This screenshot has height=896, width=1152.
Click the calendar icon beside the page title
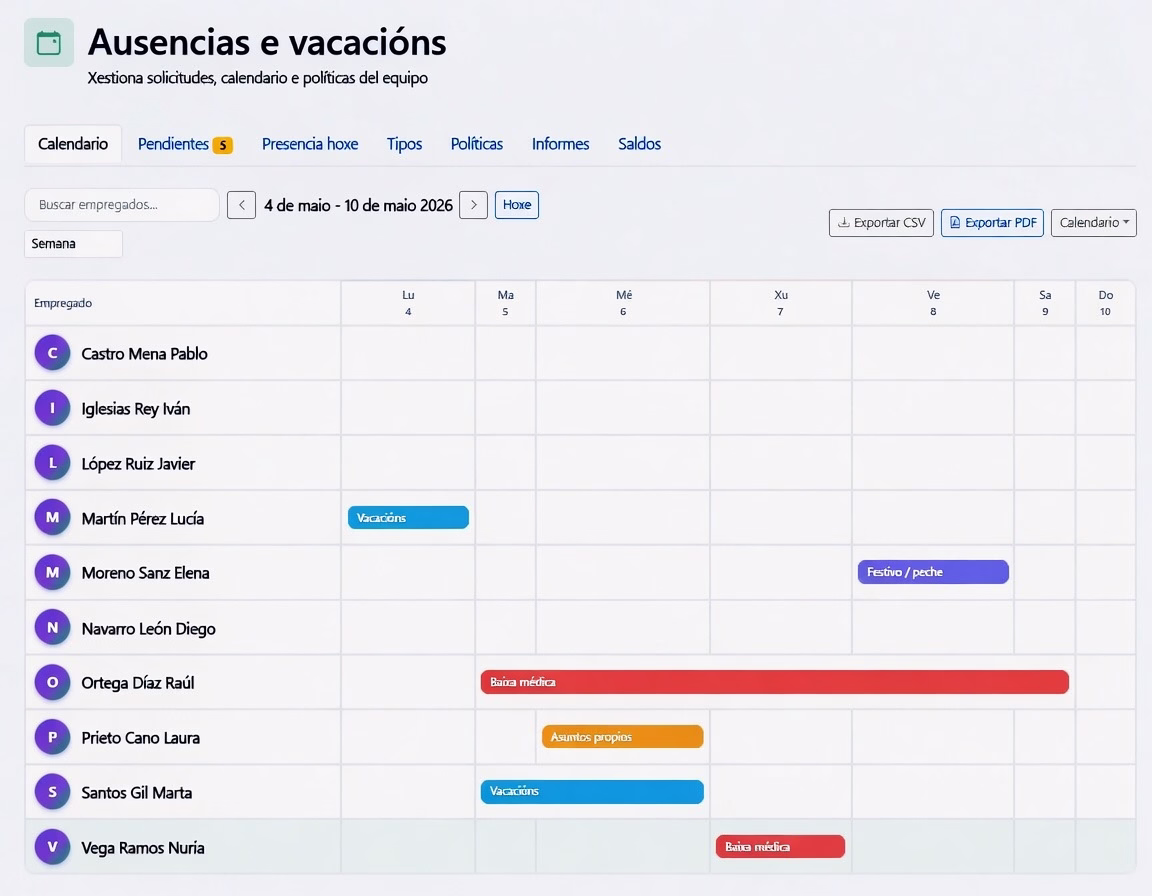(x=48, y=43)
